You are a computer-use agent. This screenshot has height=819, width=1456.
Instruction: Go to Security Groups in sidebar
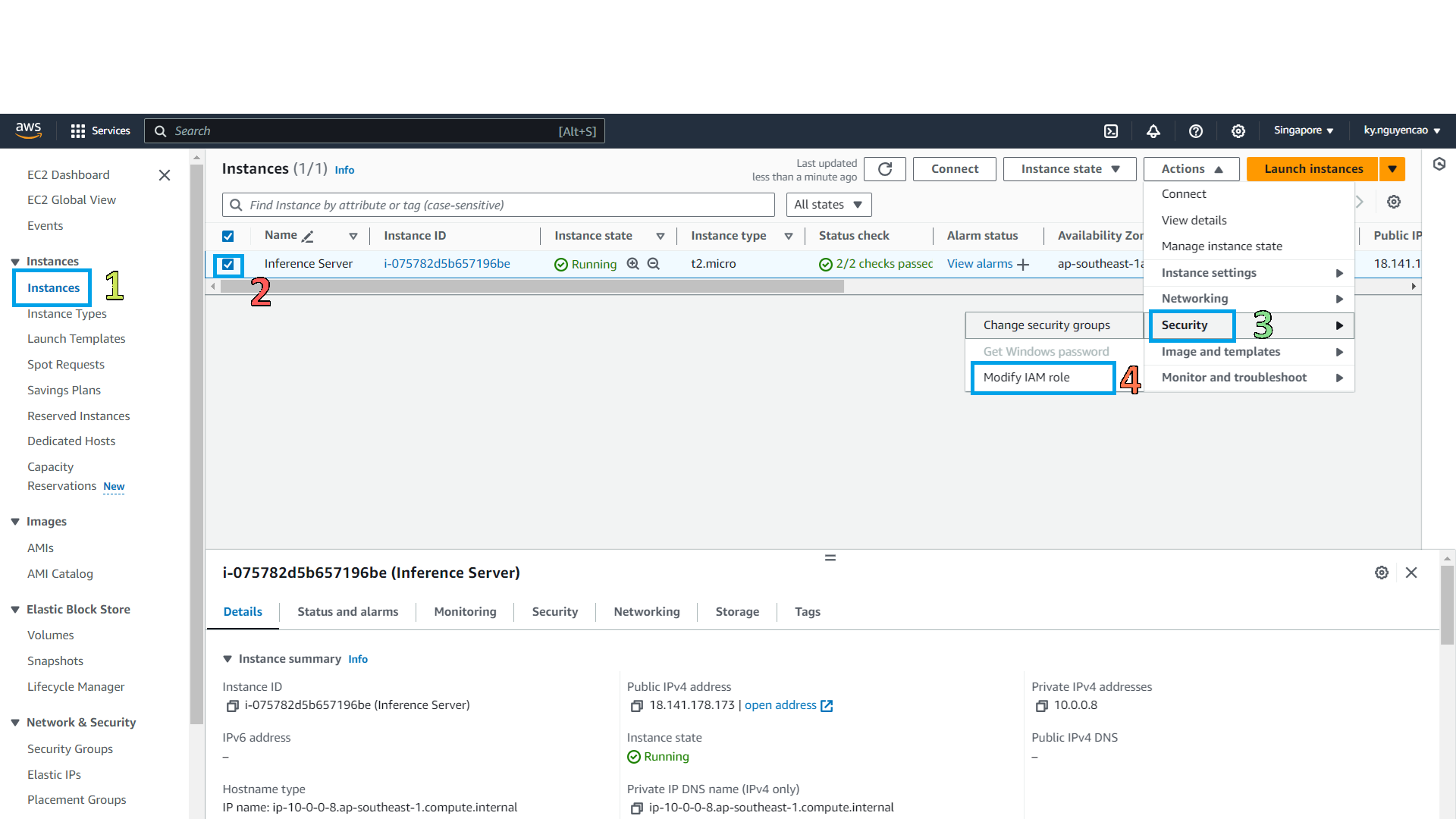pyautogui.click(x=70, y=749)
